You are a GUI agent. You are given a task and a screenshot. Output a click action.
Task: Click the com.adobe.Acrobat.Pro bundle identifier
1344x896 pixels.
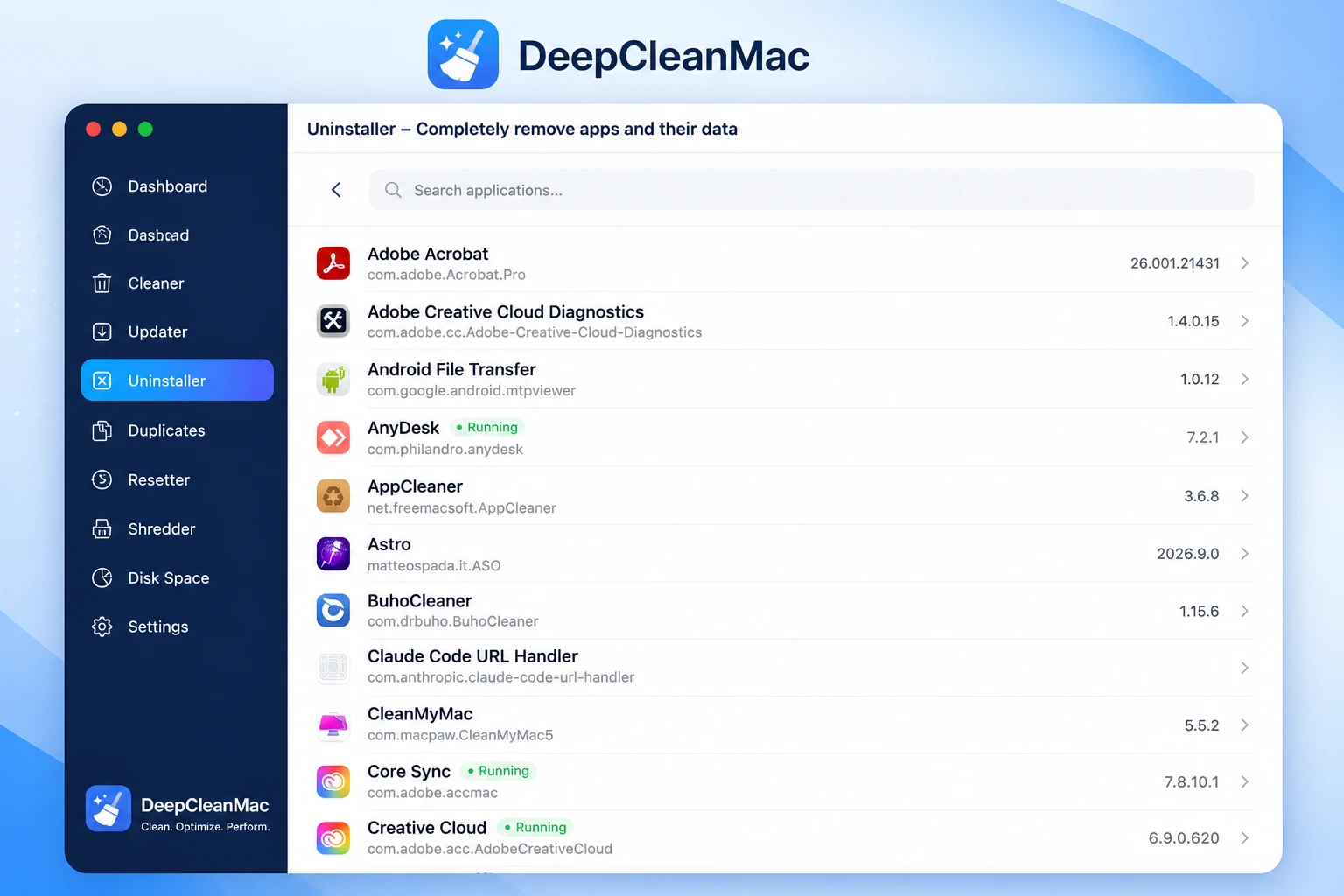[446, 275]
